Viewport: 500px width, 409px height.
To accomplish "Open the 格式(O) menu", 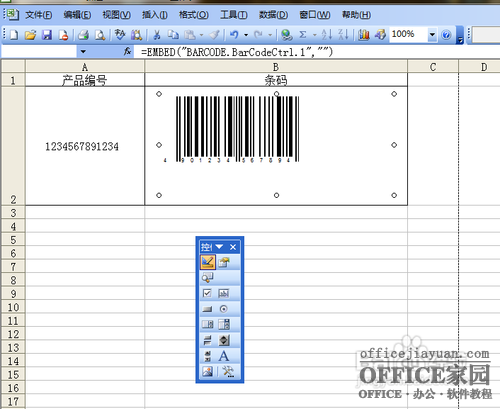I will [x=194, y=15].
